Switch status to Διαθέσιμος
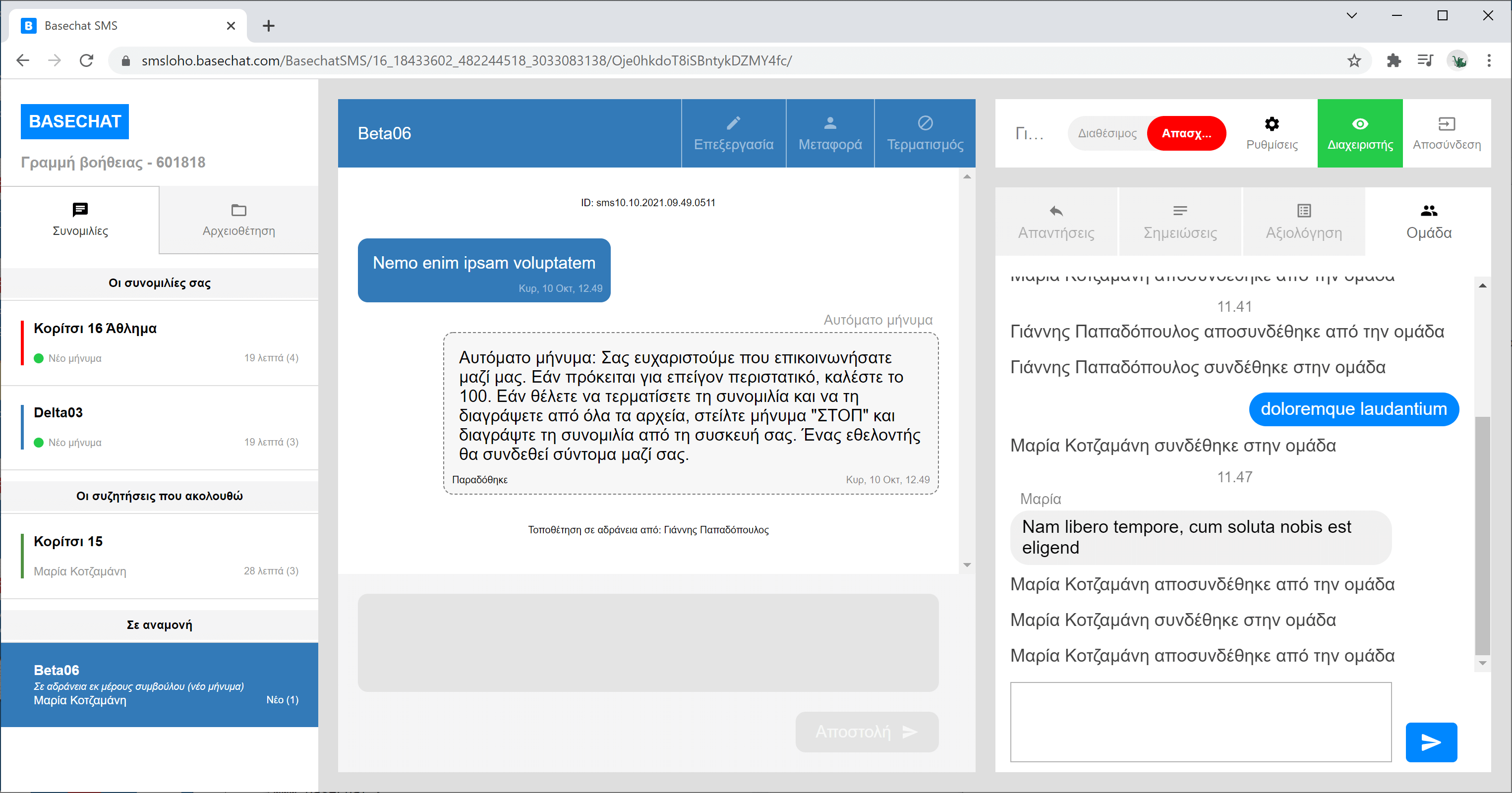This screenshot has width=1512, height=793. tap(1107, 133)
